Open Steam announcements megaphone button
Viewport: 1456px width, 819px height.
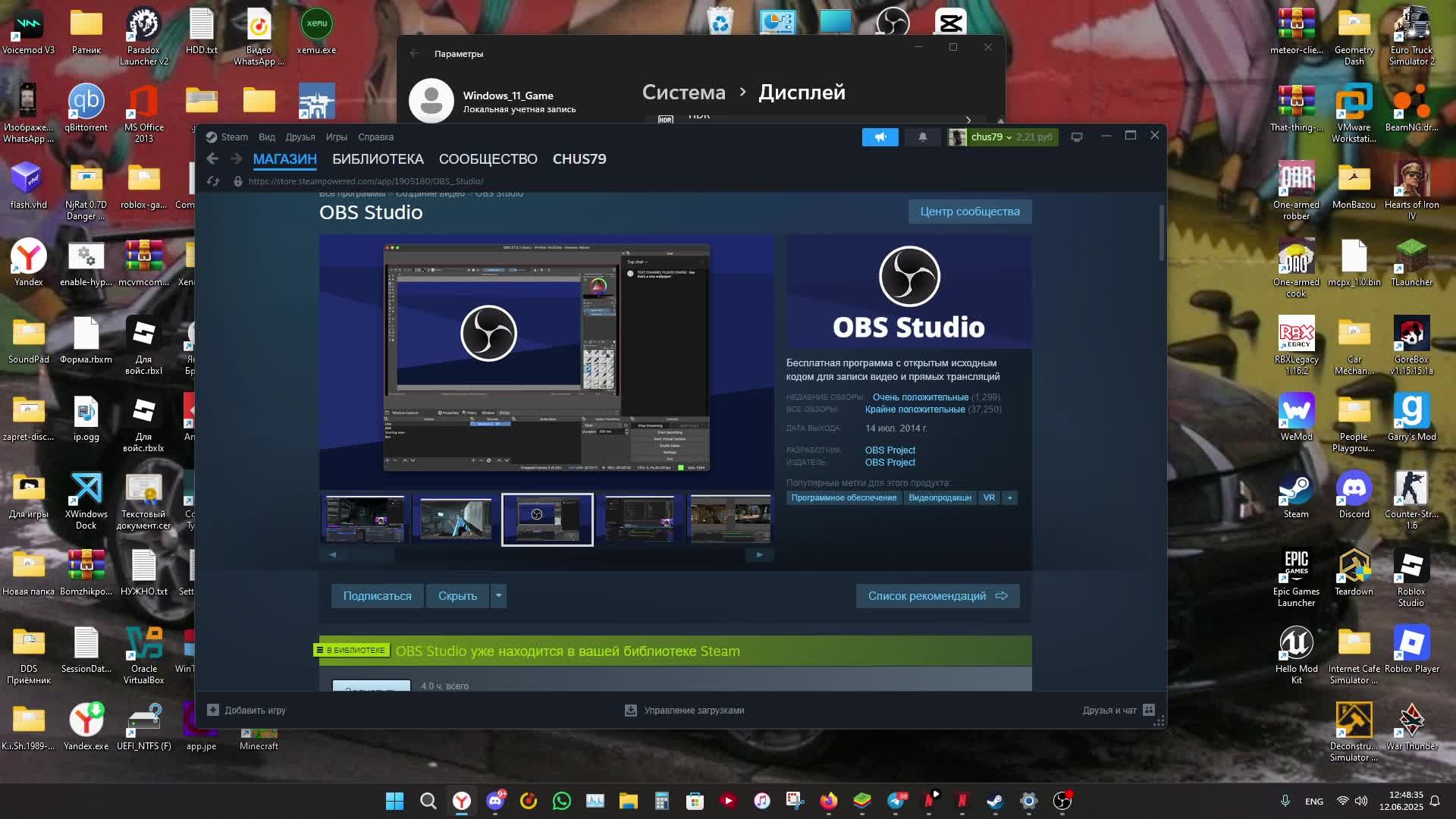[x=880, y=137]
